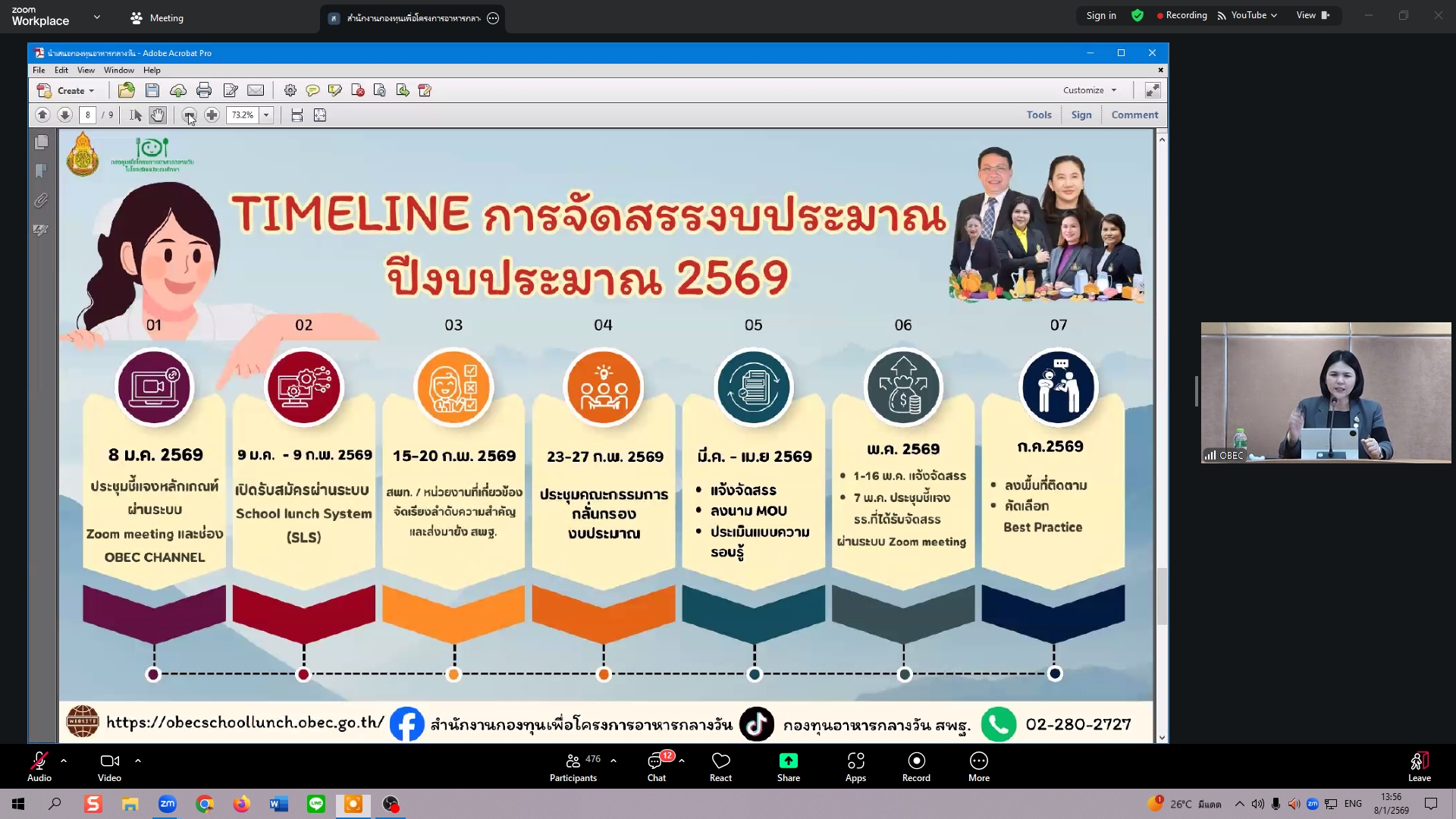Click the email envelope icon
Screen dimensions: 1456x819
point(256,90)
